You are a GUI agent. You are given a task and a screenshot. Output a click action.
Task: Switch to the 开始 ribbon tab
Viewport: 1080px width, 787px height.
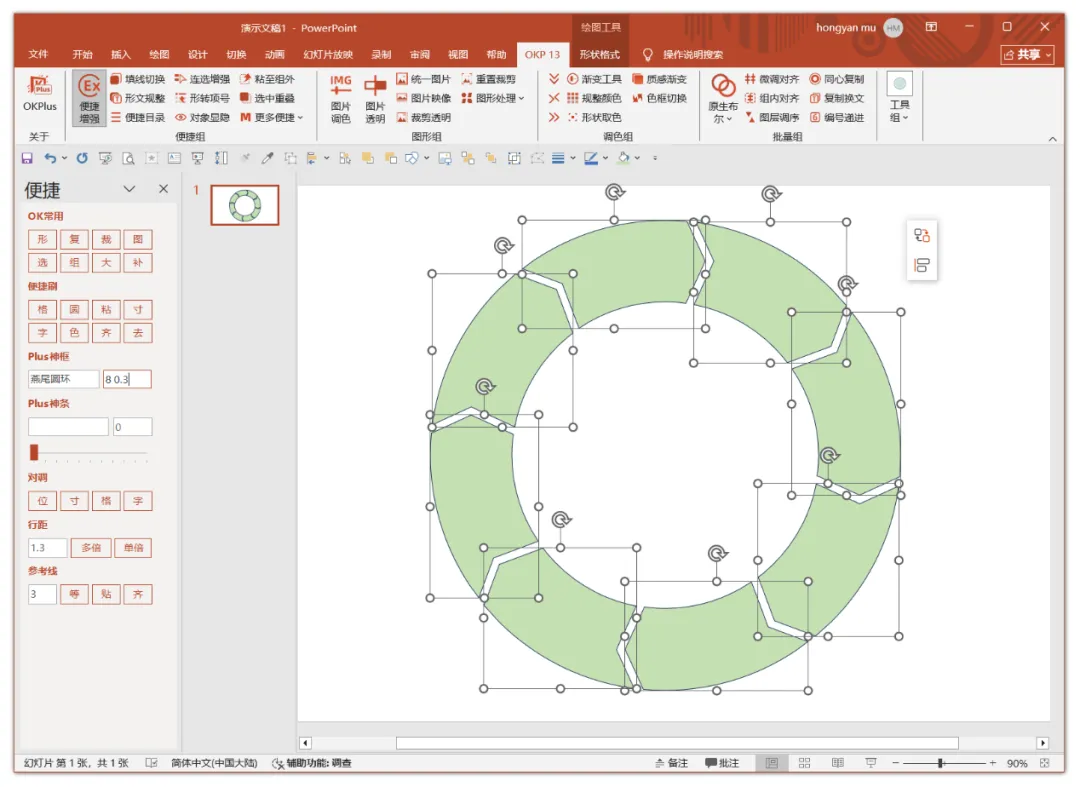[x=83, y=54]
